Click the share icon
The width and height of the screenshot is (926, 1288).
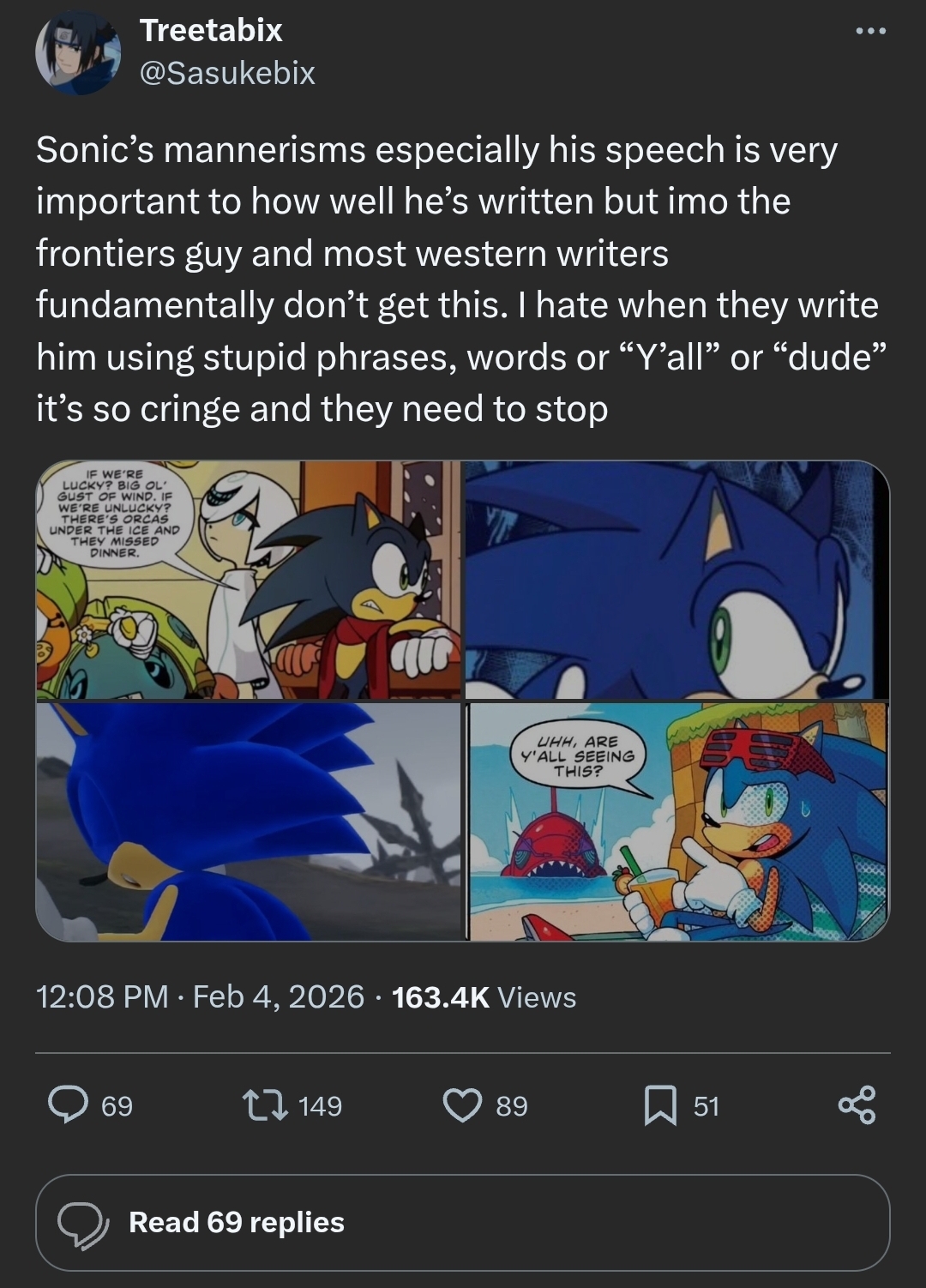pos(857,1104)
